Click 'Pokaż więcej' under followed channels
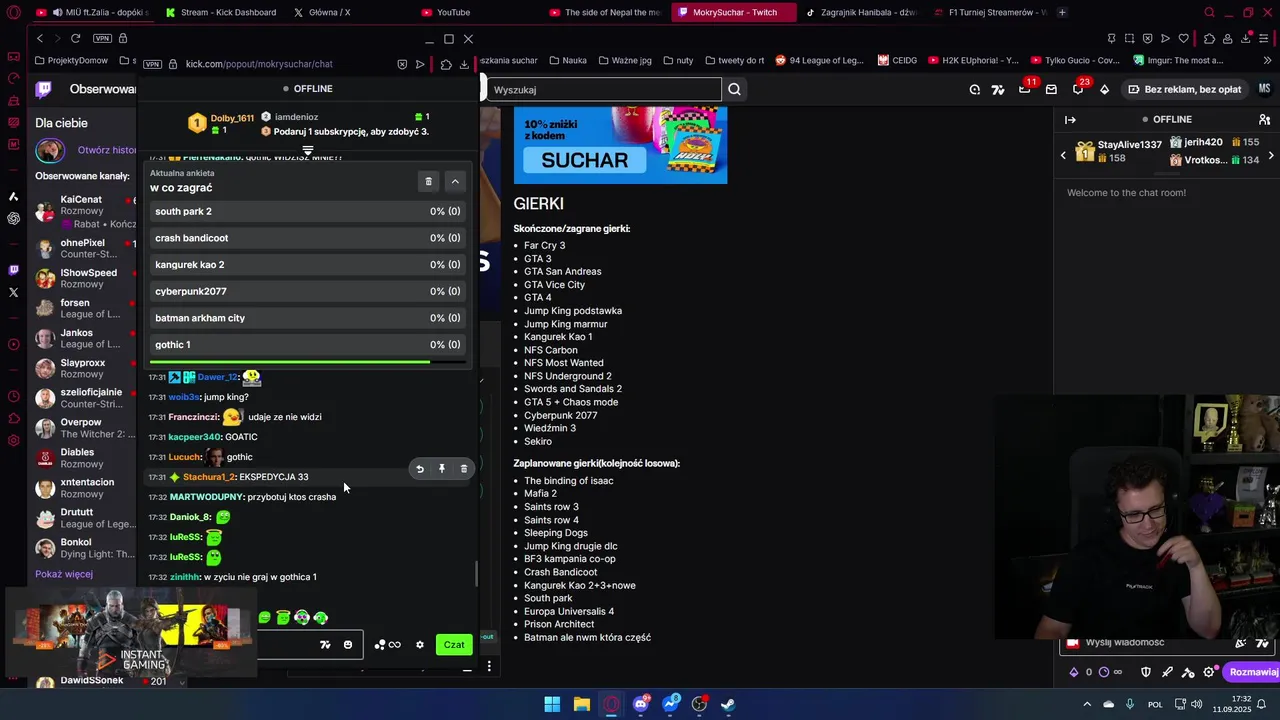This screenshot has width=1280, height=720. tap(64, 574)
